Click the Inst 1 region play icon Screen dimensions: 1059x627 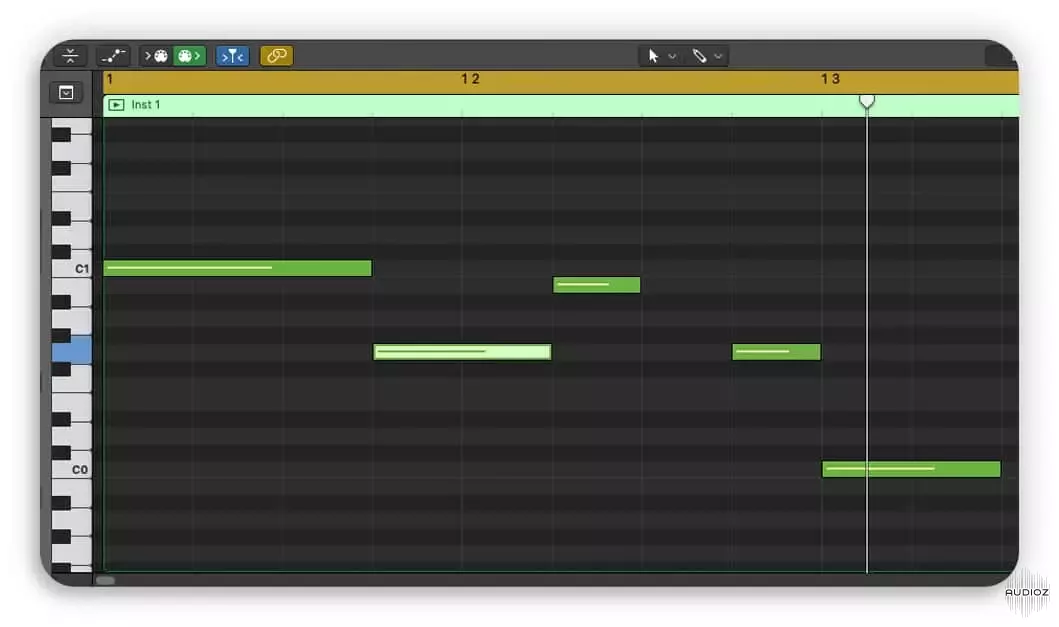point(116,105)
